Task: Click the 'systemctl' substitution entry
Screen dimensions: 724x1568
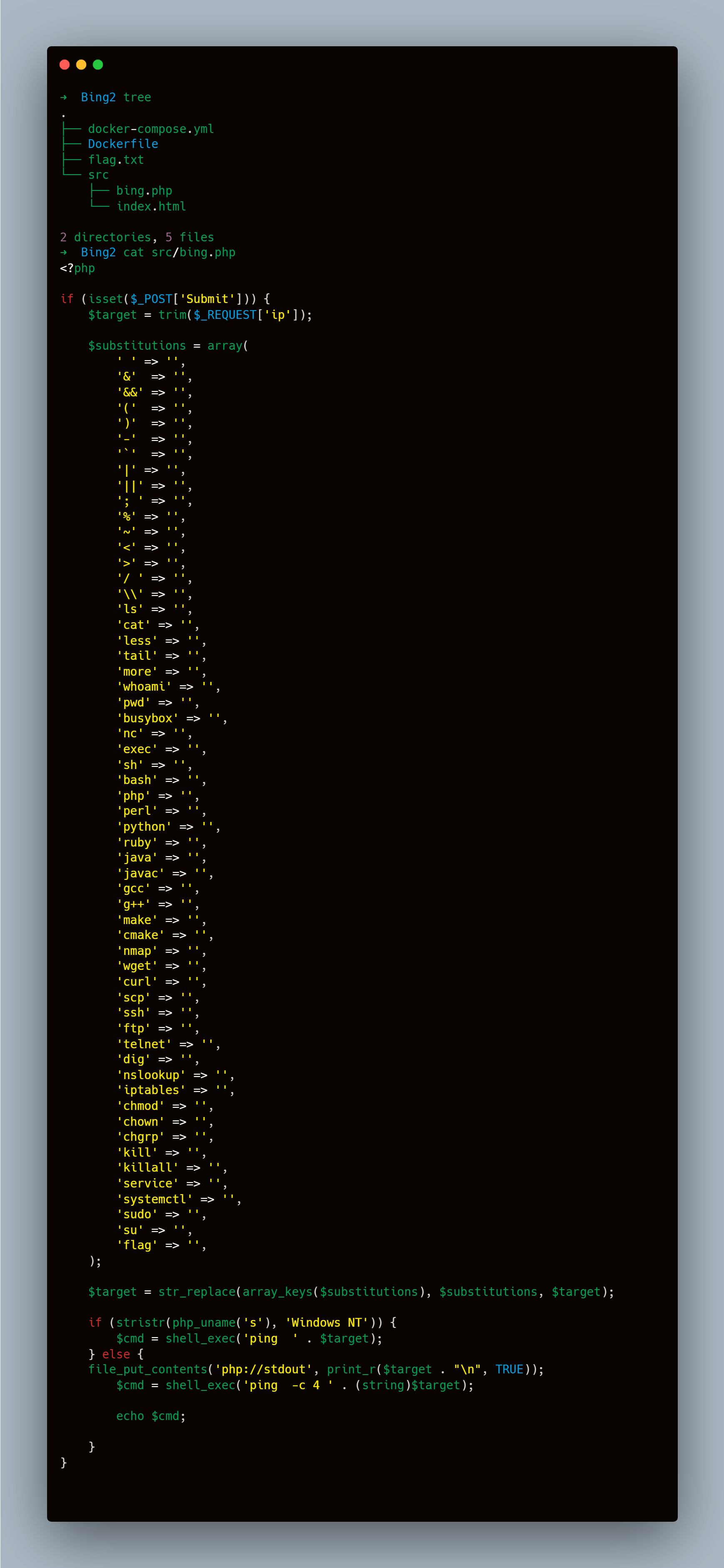Action: click(155, 1199)
